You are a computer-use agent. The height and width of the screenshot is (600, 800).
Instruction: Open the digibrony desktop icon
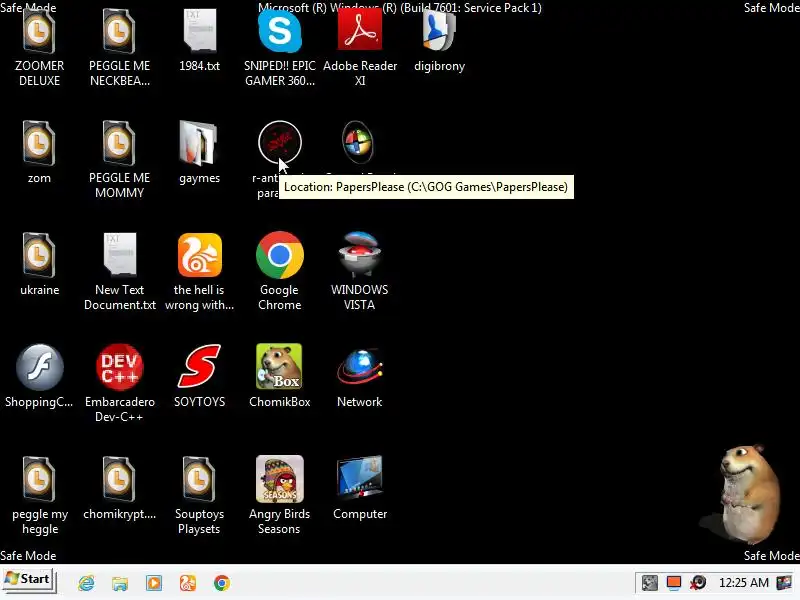point(439,31)
